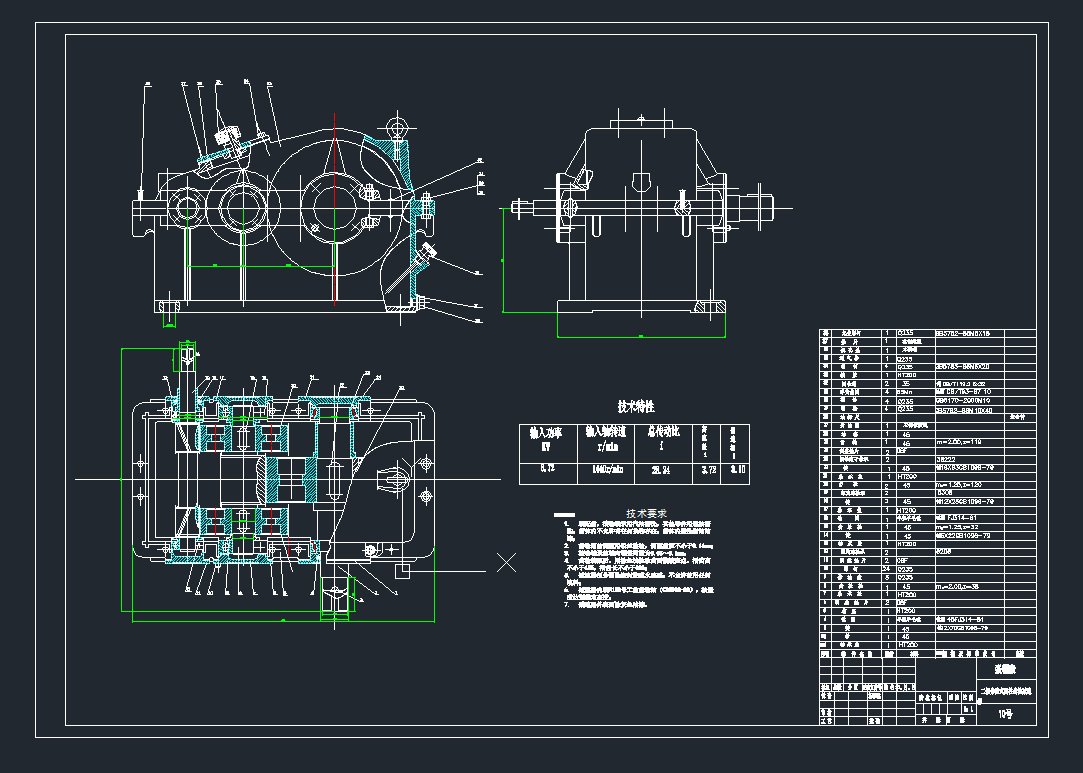The width and height of the screenshot is (1083, 773).
Task: Select the smallest left shaft circle in the front view
Action: pyautogui.click(x=186, y=208)
